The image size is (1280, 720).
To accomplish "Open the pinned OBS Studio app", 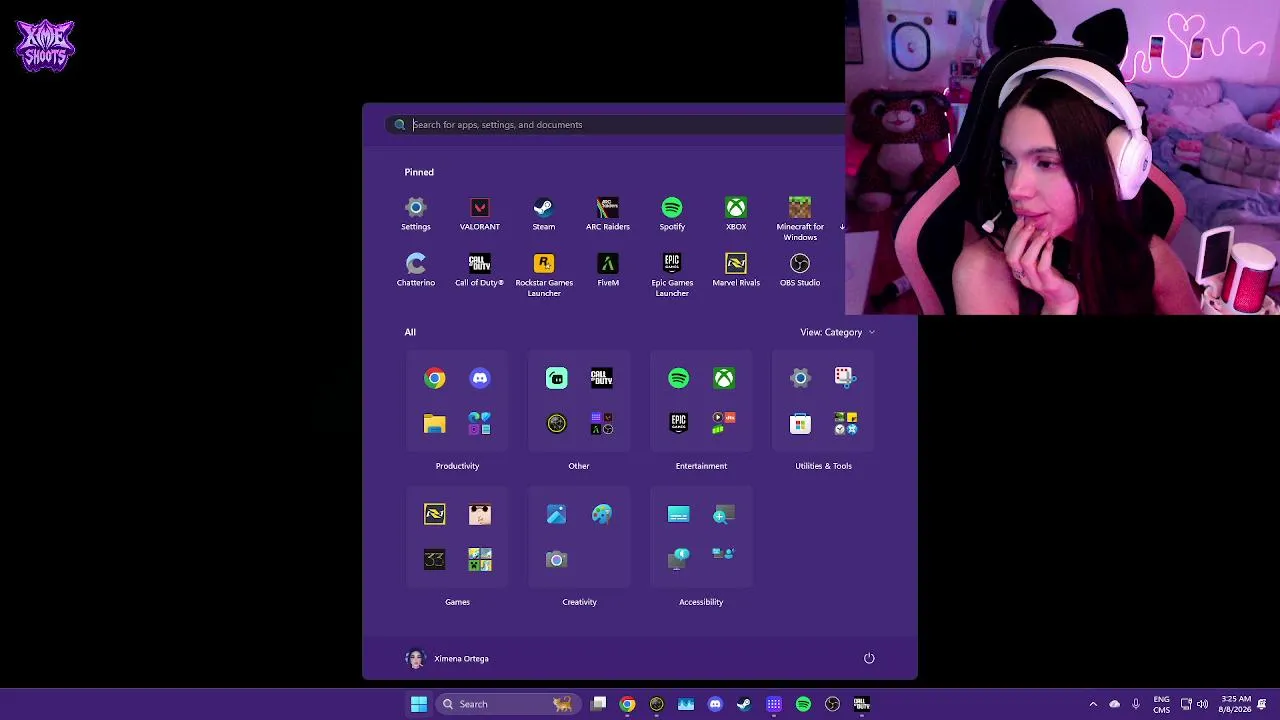I will [800, 270].
